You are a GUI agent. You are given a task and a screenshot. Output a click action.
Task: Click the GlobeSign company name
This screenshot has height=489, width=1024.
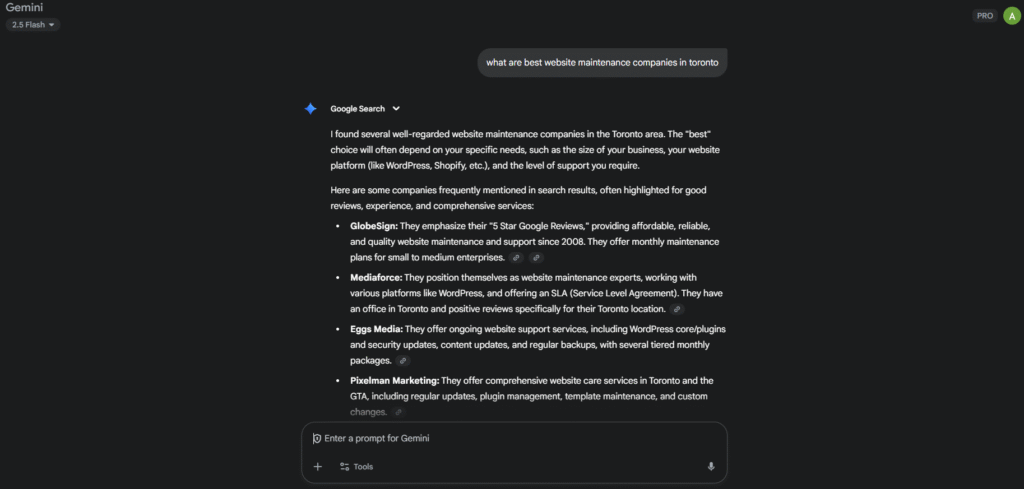(x=373, y=226)
